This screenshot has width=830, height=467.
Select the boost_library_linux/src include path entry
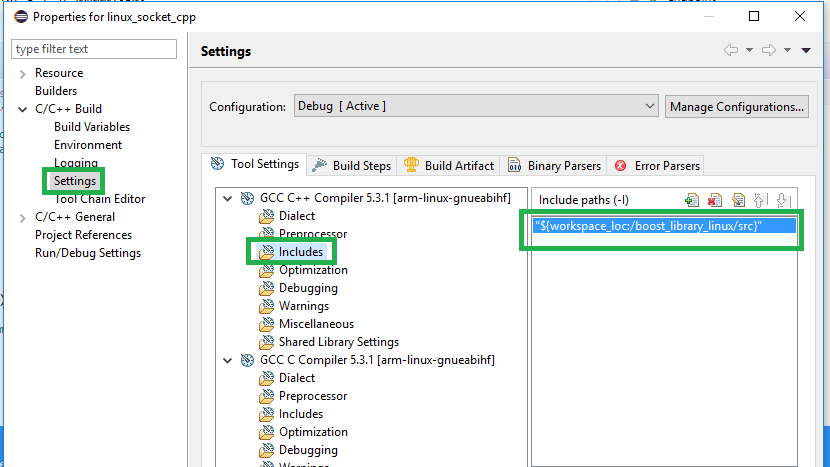coord(649,226)
